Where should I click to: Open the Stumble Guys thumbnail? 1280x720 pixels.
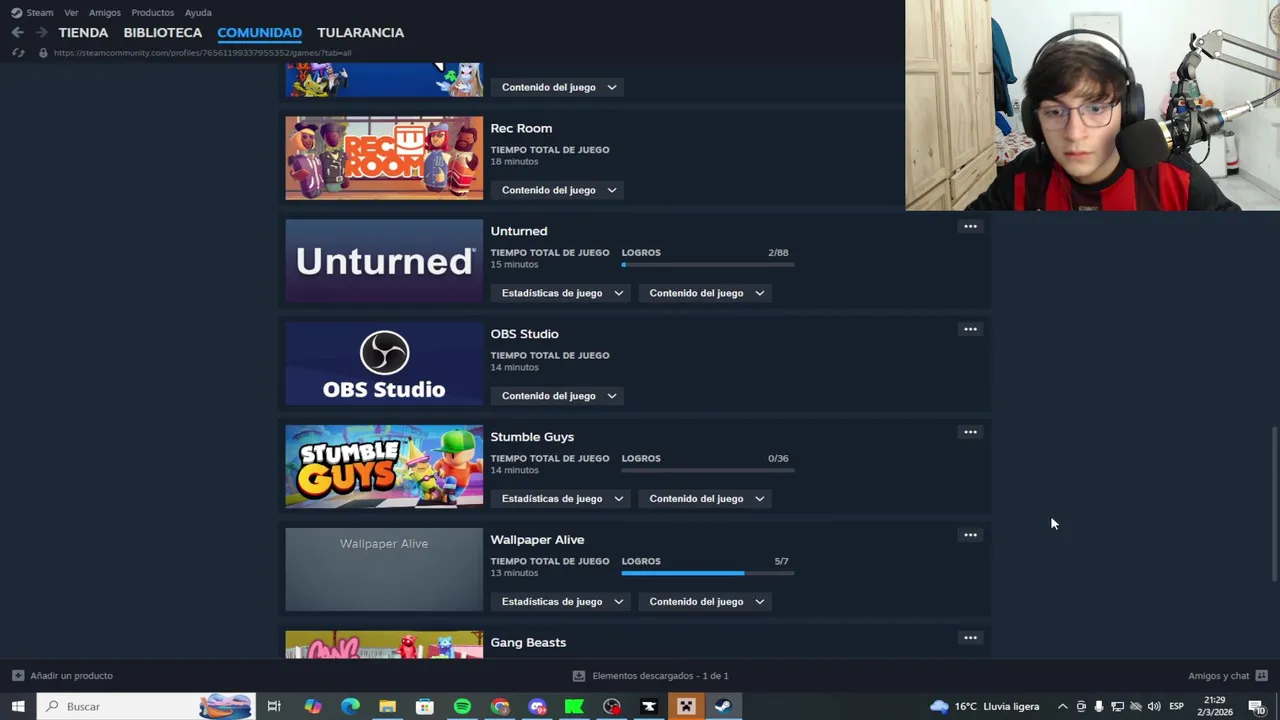384,467
